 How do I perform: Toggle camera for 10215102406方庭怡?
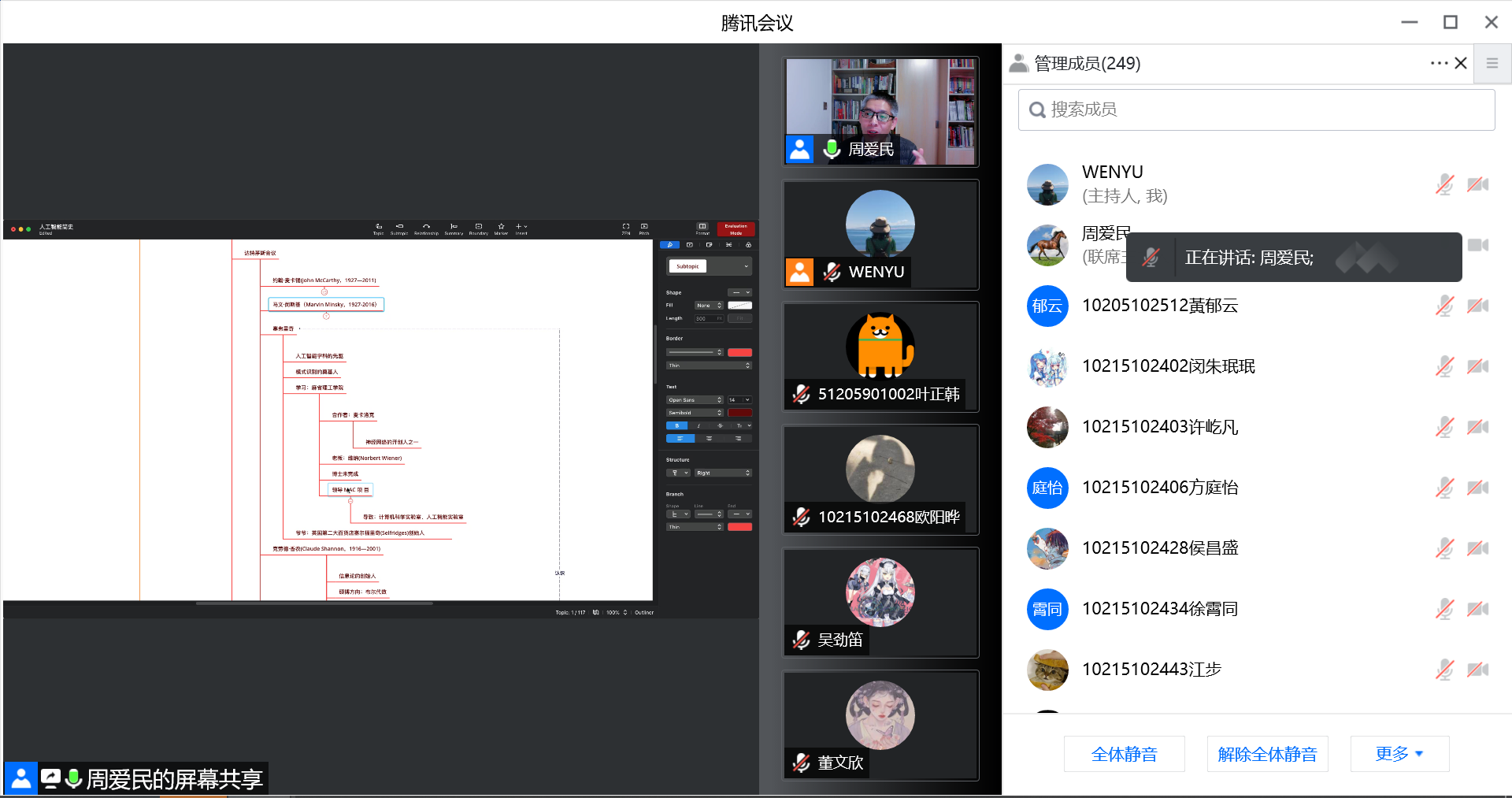(x=1478, y=488)
